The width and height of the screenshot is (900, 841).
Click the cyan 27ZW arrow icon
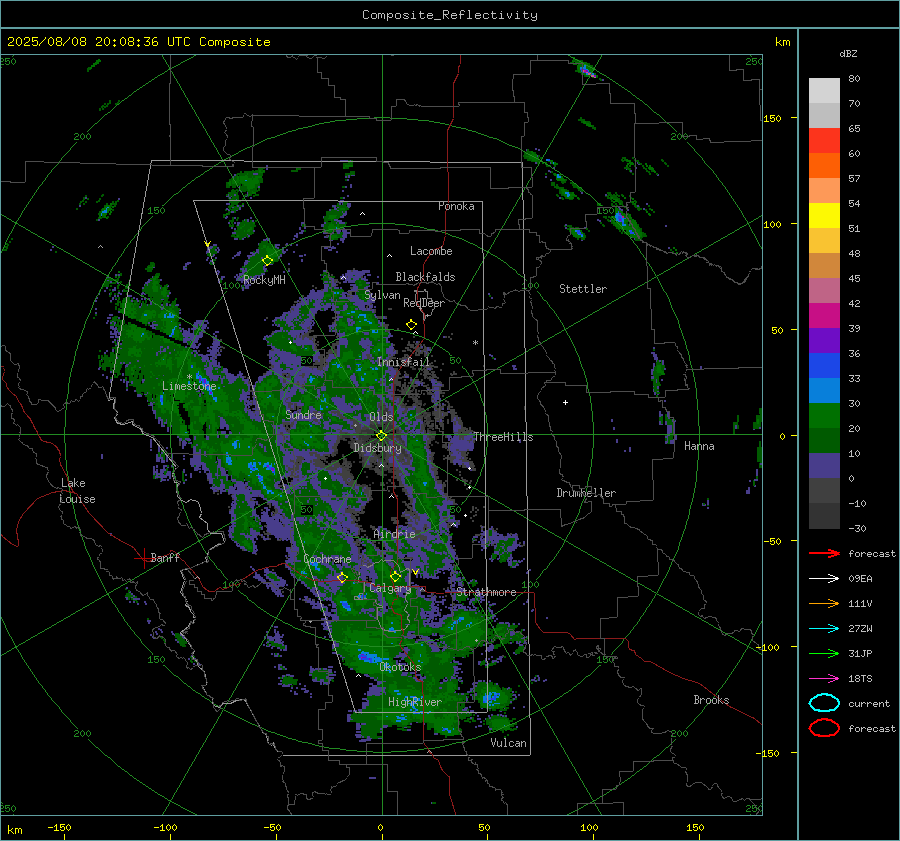824,629
